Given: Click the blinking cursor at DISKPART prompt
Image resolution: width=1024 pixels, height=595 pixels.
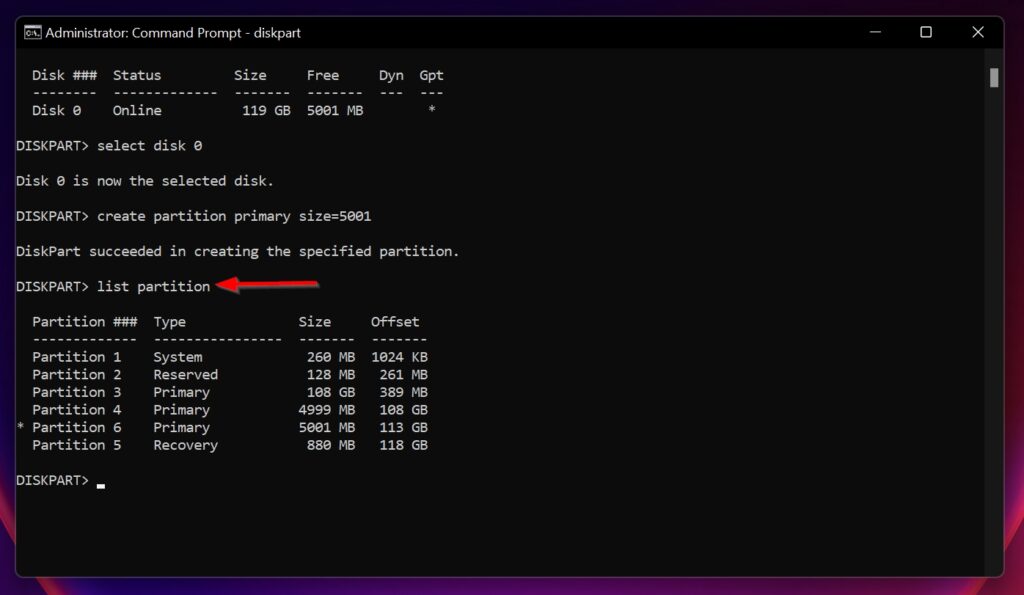Looking at the screenshot, I should (x=100, y=483).
